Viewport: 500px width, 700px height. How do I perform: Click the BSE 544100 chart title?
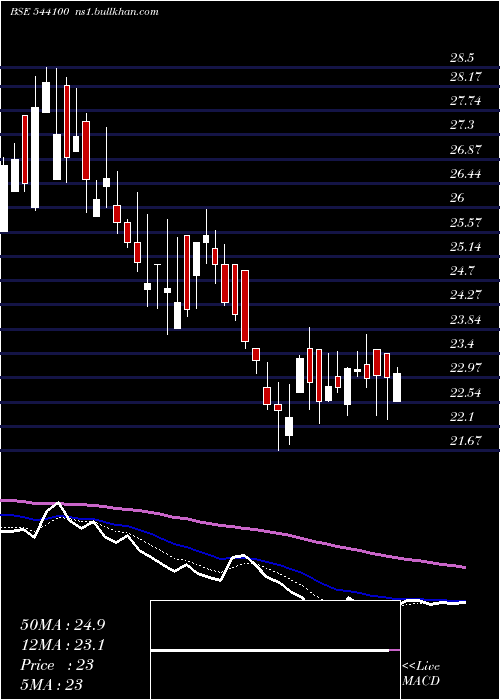click(39, 12)
